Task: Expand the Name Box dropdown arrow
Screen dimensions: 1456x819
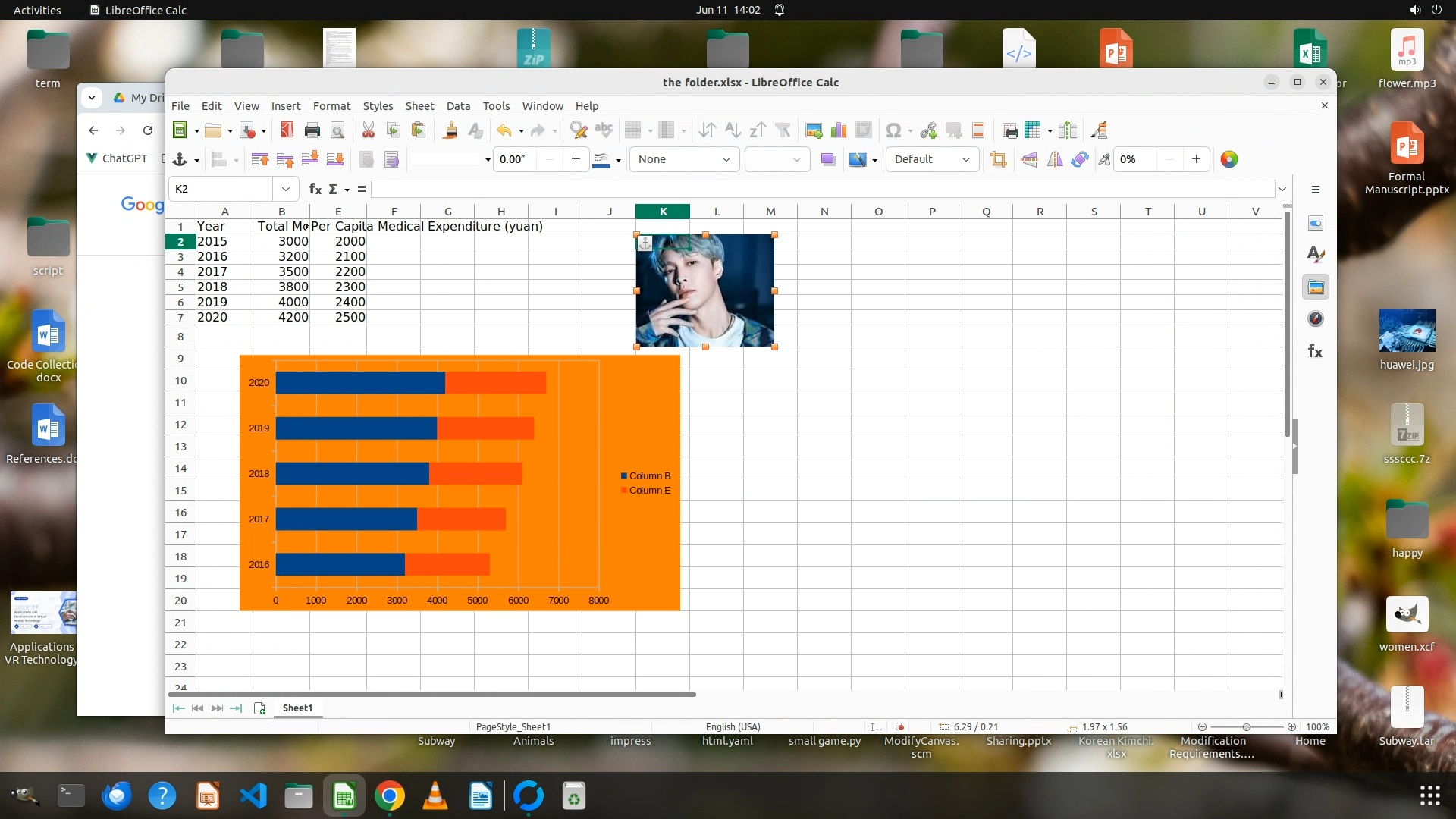Action: pyautogui.click(x=285, y=189)
